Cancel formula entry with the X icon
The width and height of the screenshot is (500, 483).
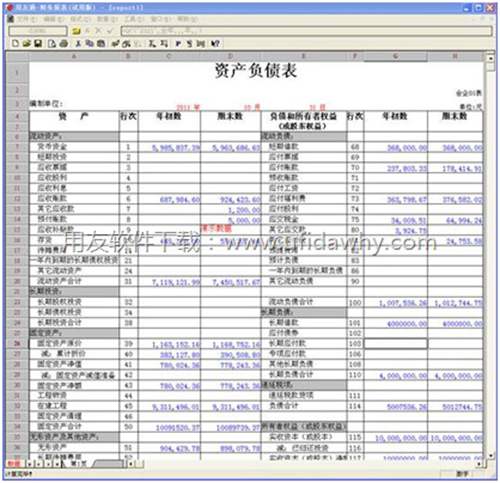[x=99, y=31]
